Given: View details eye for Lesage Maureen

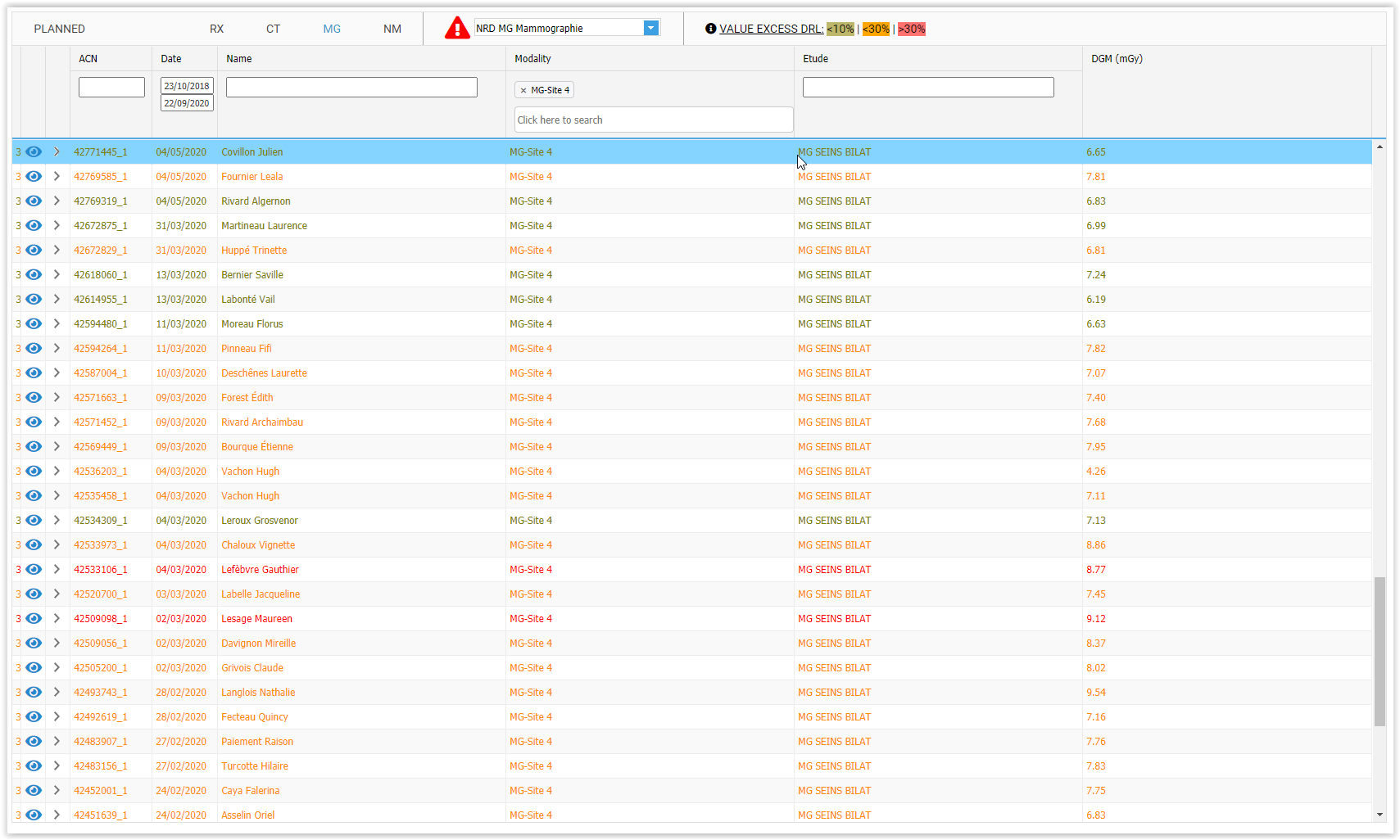Looking at the screenshot, I should coord(34,619).
